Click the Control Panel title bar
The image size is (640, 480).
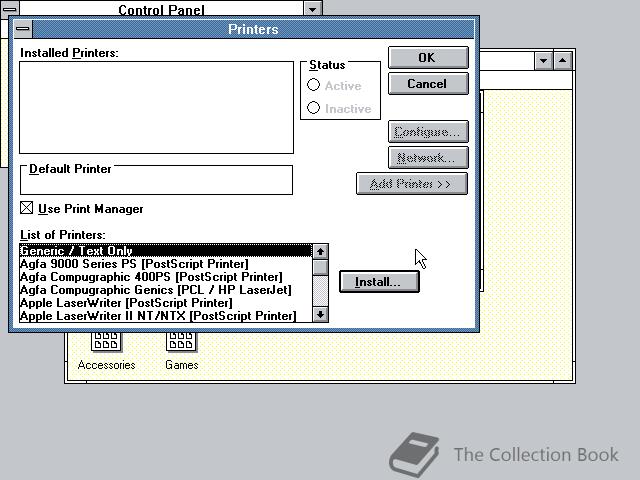(x=161, y=9)
